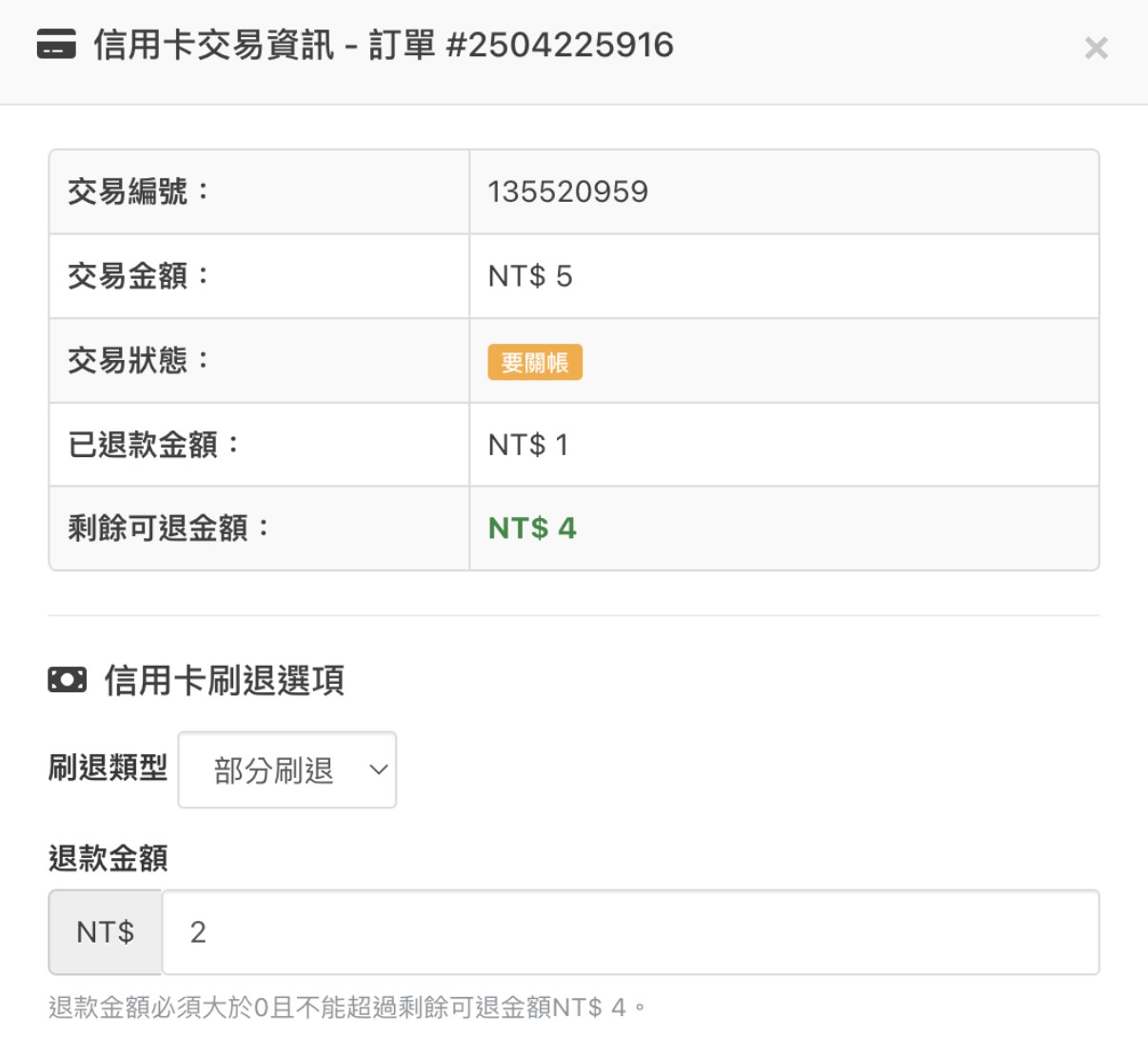The width and height of the screenshot is (1148, 1038).
Task: Click the orange 要關帳 status badge
Action: tap(534, 362)
